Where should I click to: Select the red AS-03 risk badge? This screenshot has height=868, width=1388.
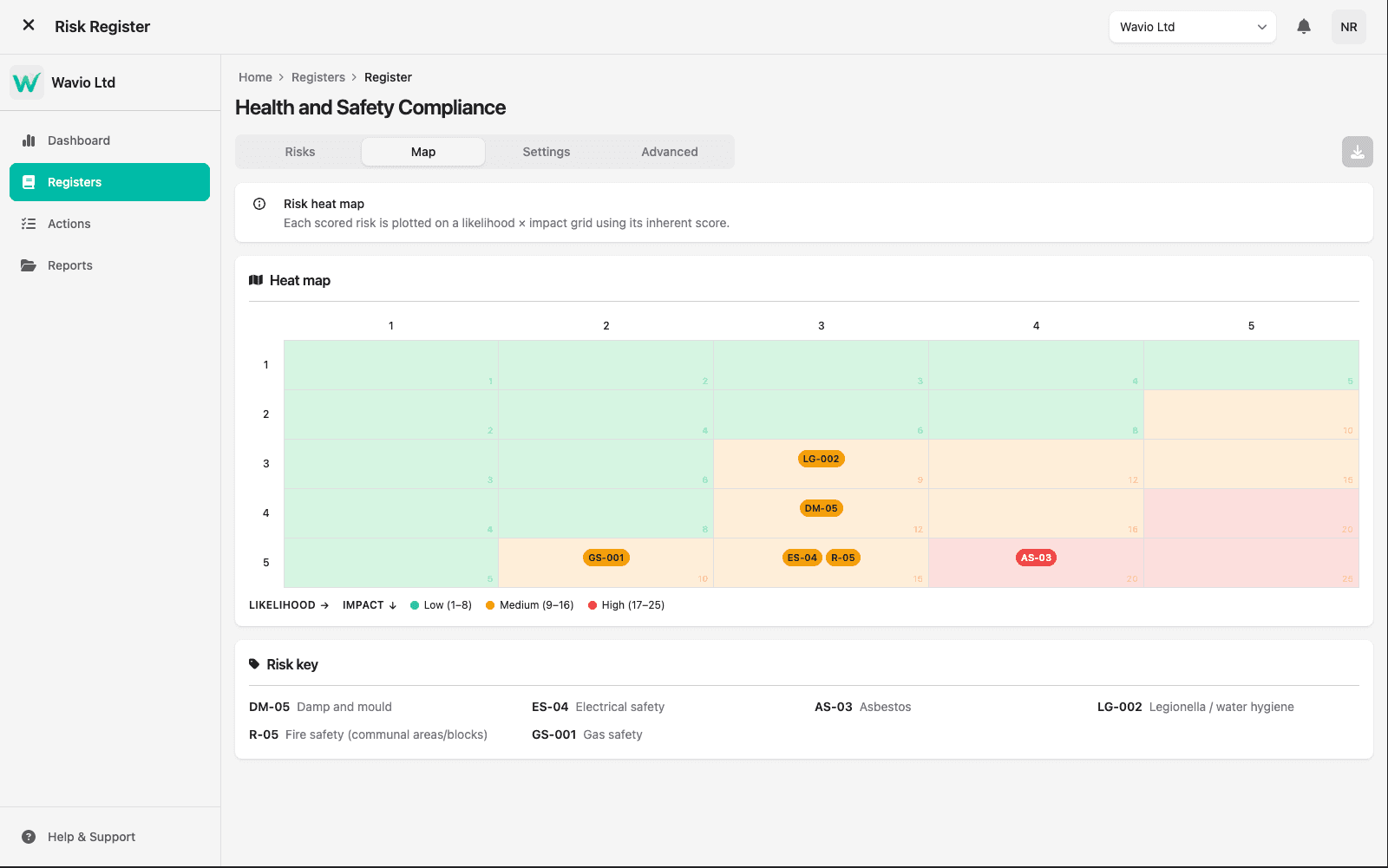(1036, 558)
